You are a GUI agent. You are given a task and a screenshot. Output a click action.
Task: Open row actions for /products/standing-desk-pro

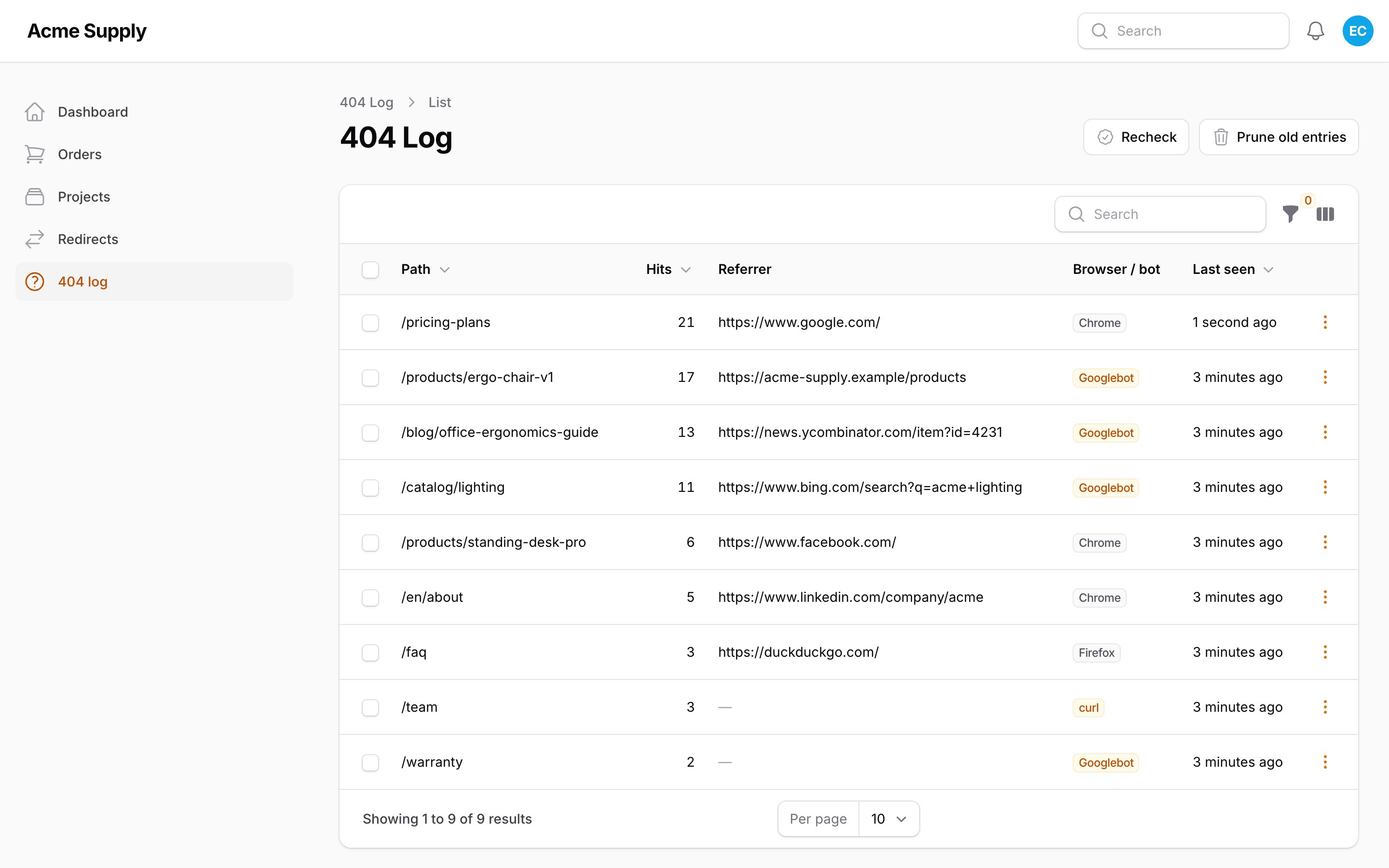[1325, 542]
